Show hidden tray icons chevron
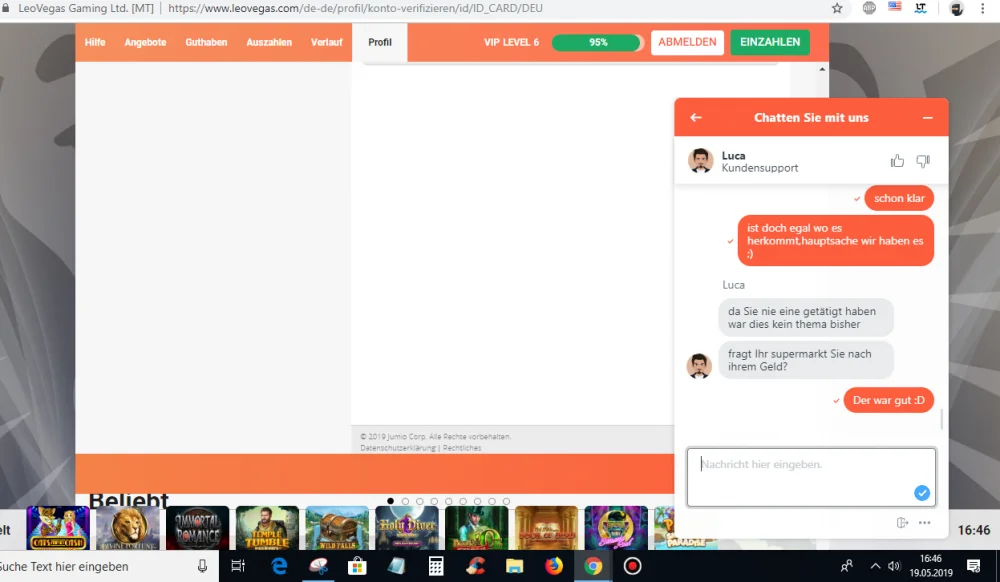 pos(875,566)
